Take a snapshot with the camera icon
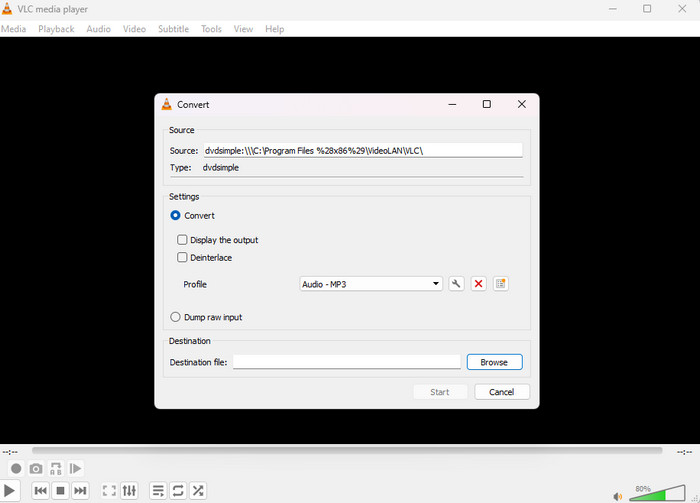This screenshot has height=503, width=700. 36,469
